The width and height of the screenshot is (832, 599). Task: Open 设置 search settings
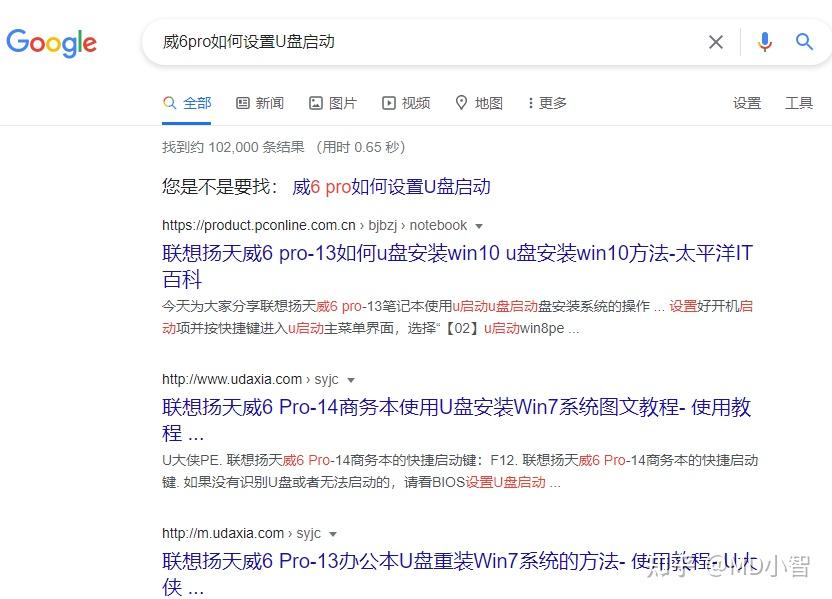(x=747, y=103)
